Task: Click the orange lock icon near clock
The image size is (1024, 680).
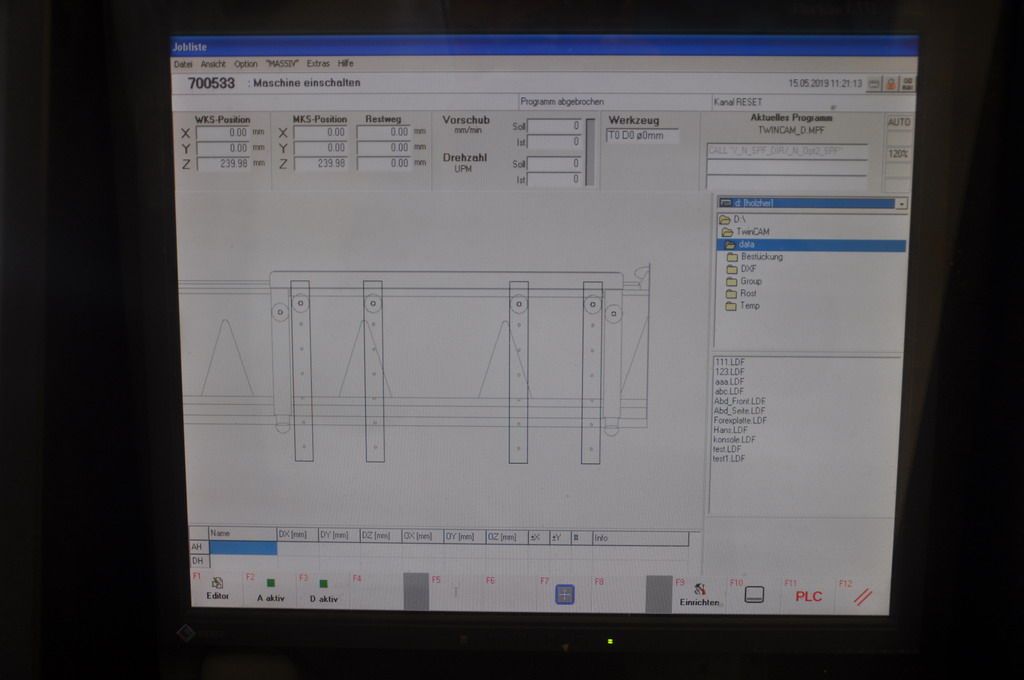Action: (x=890, y=84)
